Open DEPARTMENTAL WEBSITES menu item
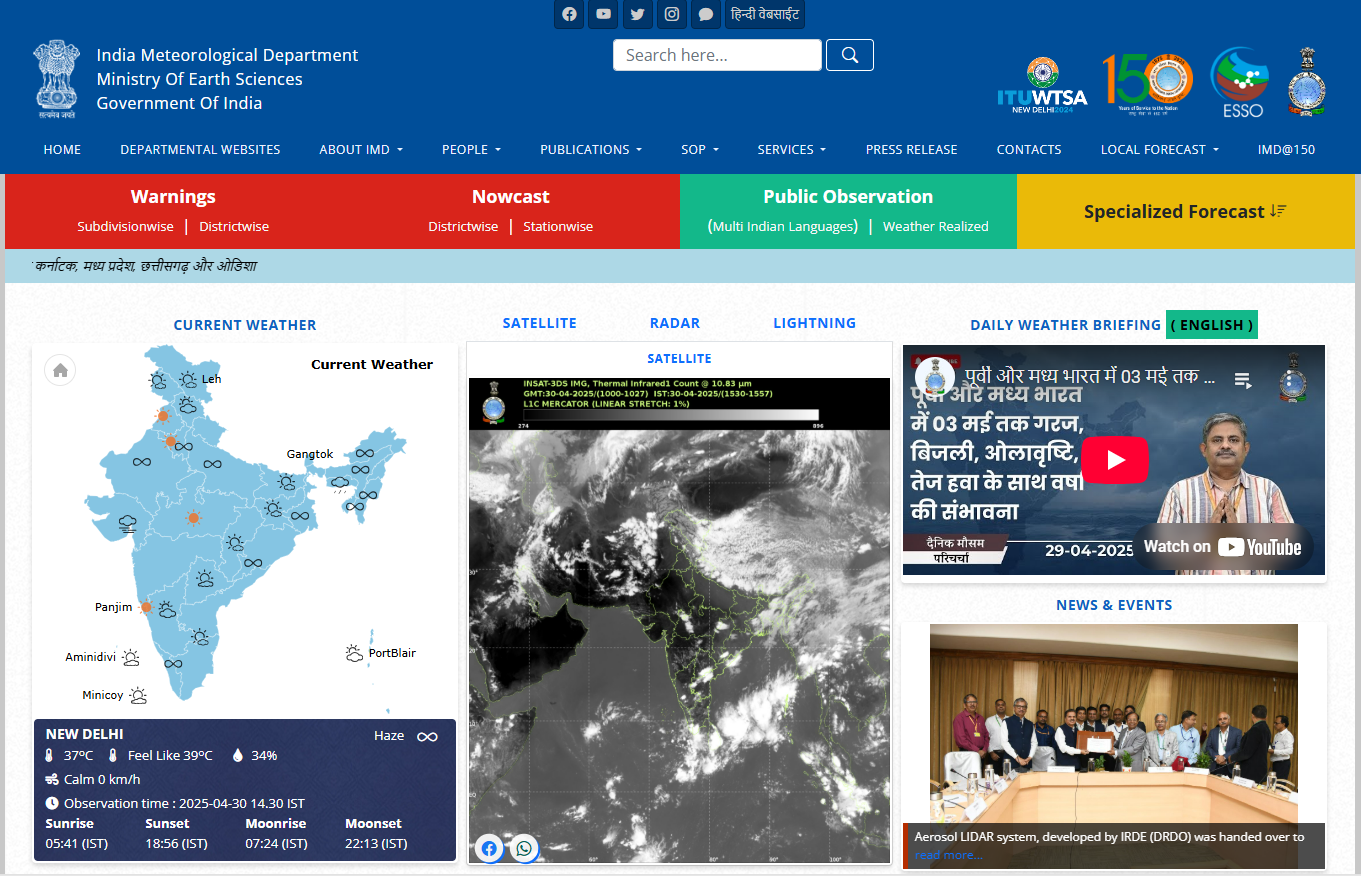1361x876 pixels. tap(200, 149)
